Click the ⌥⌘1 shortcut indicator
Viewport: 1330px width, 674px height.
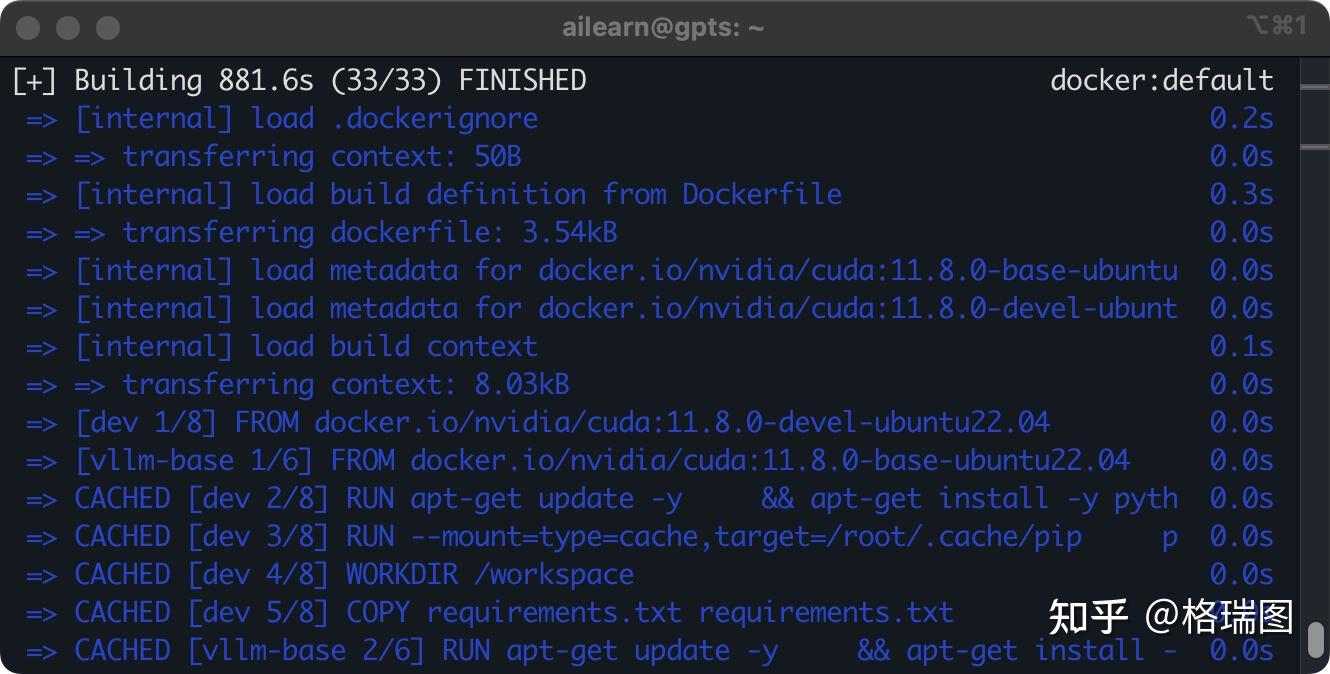pos(1276,26)
